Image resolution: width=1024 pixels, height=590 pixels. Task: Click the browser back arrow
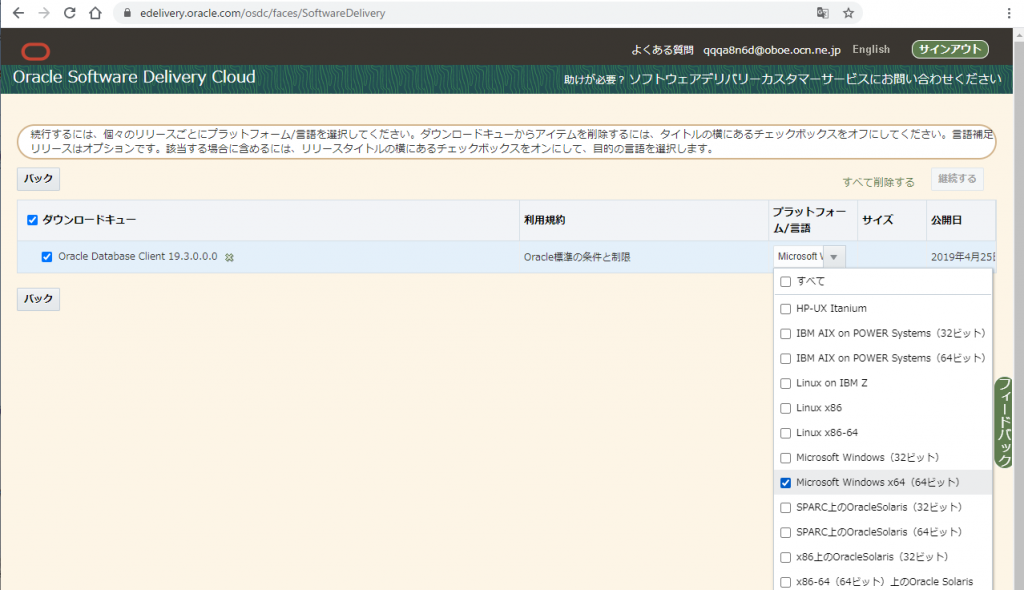click(18, 13)
